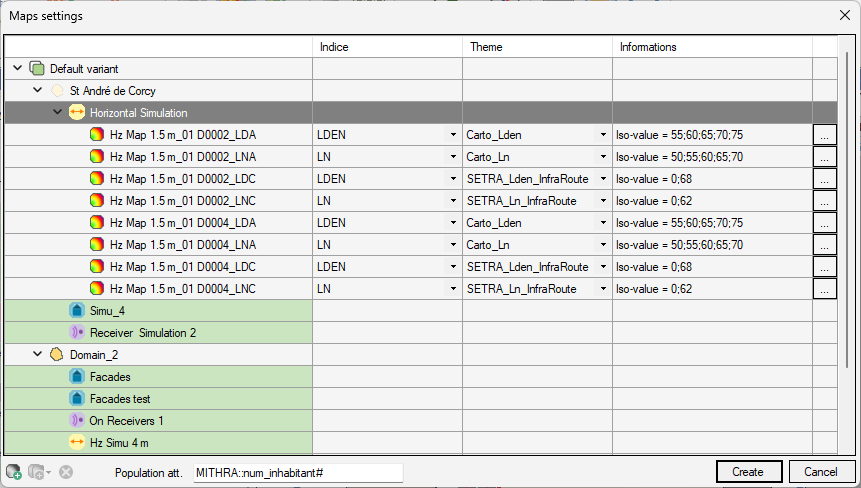Collapse the Default variant node

point(18,68)
